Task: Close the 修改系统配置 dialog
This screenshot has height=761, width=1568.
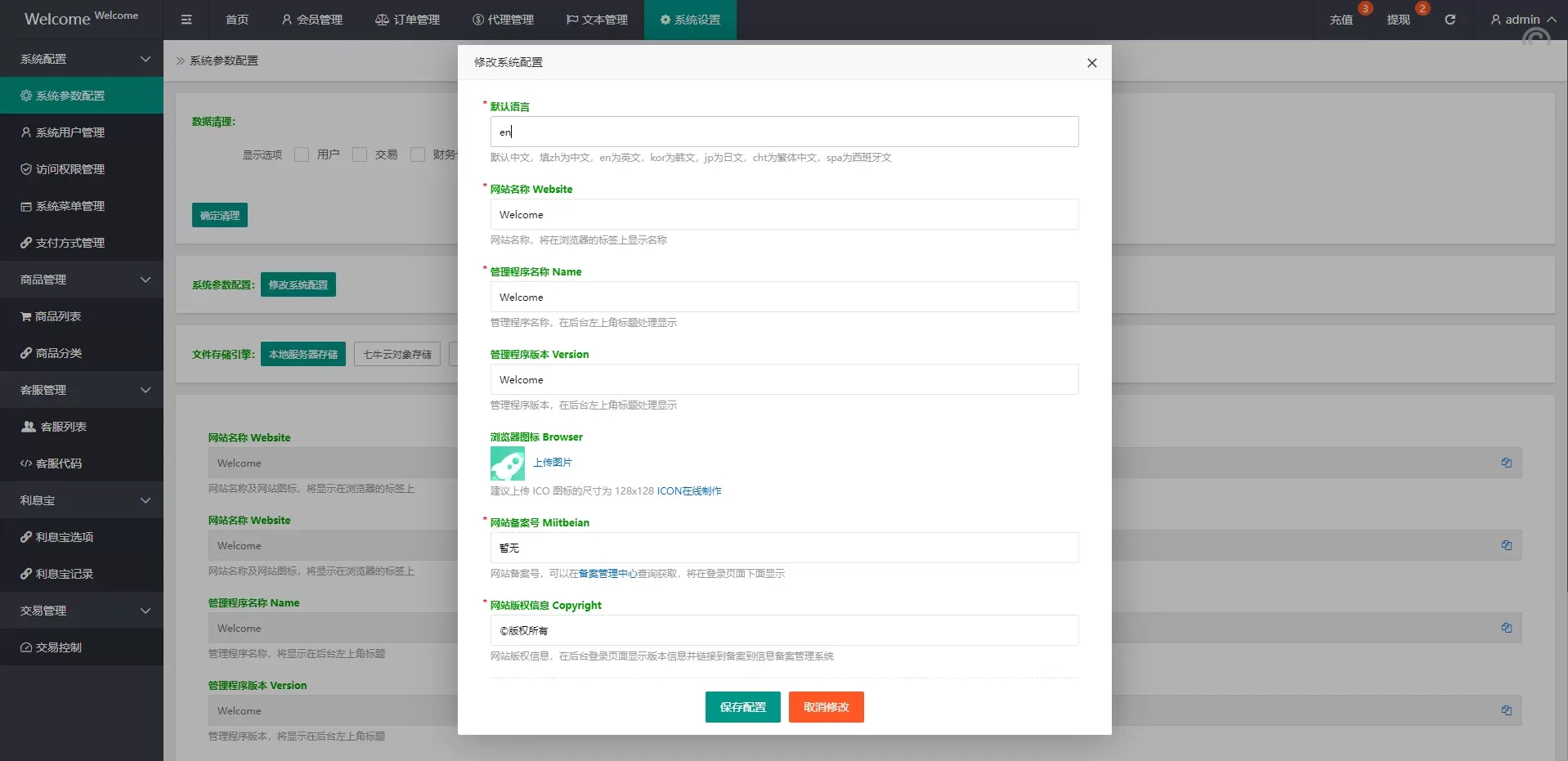Action: (1091, 63)
